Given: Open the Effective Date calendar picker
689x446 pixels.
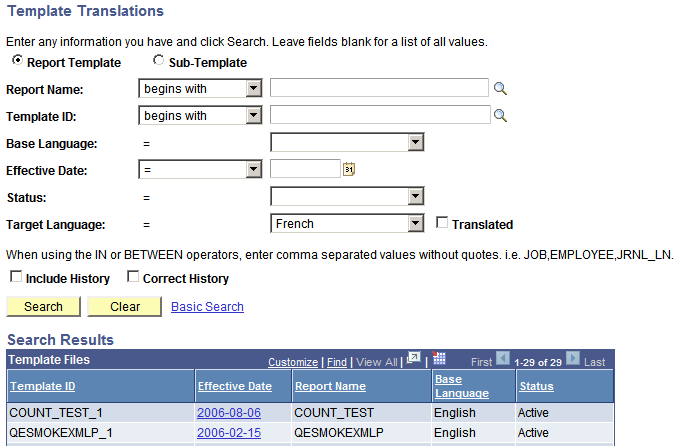Looking at the screenshot, I should point(349,170).
